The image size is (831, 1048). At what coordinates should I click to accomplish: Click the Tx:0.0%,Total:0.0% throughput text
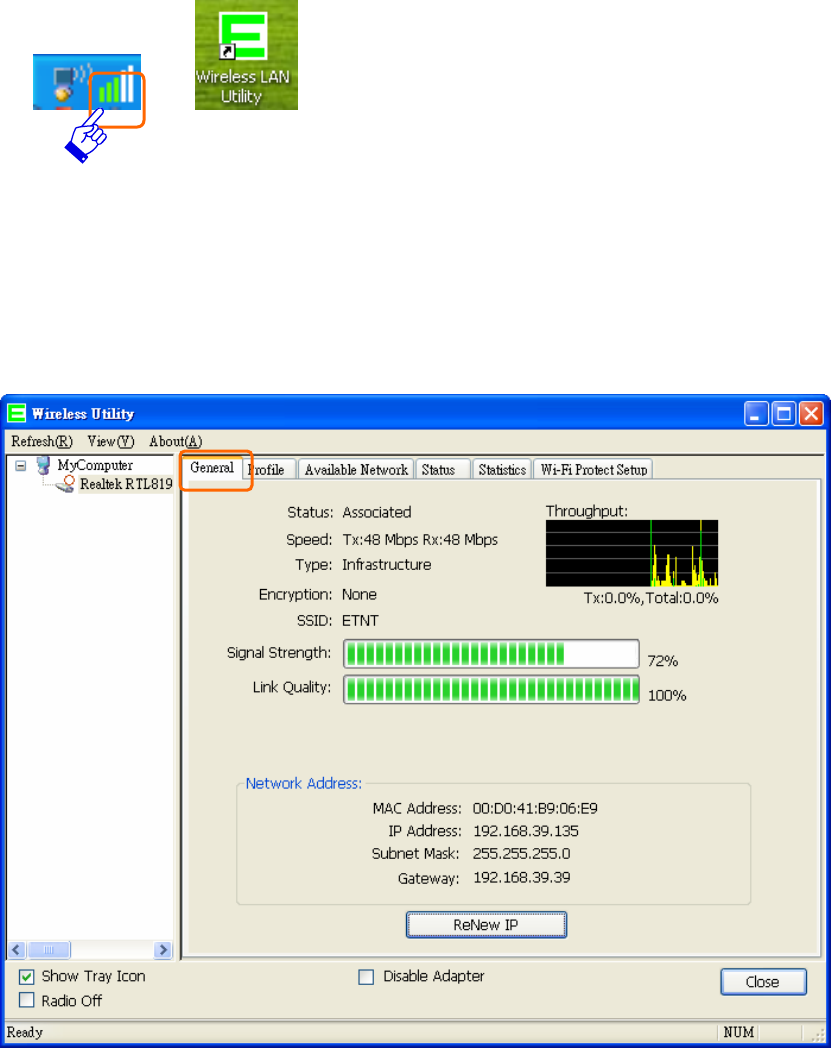(x=650, y=598)
